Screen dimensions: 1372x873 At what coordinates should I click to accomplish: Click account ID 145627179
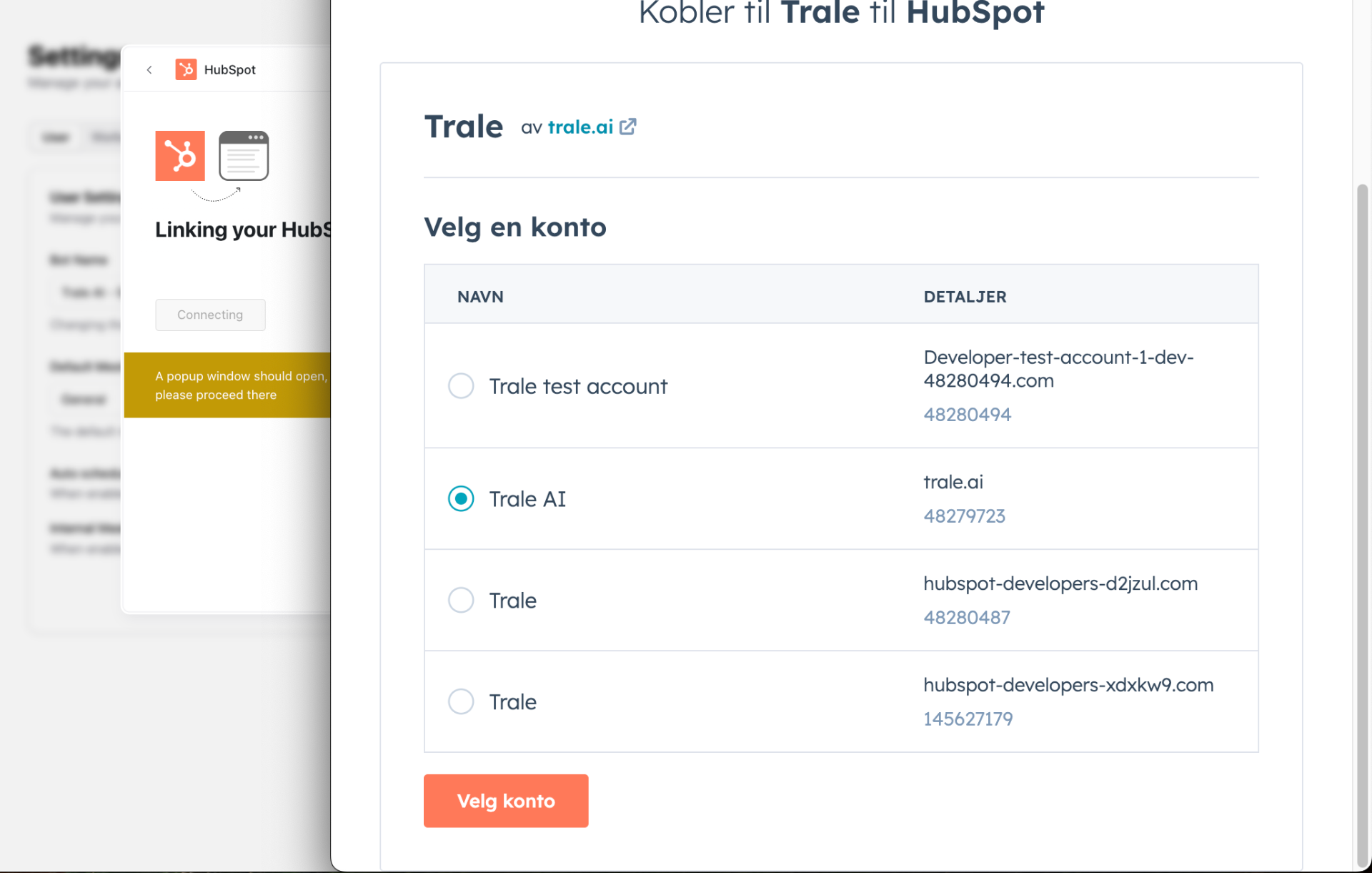tap(968, 719)
